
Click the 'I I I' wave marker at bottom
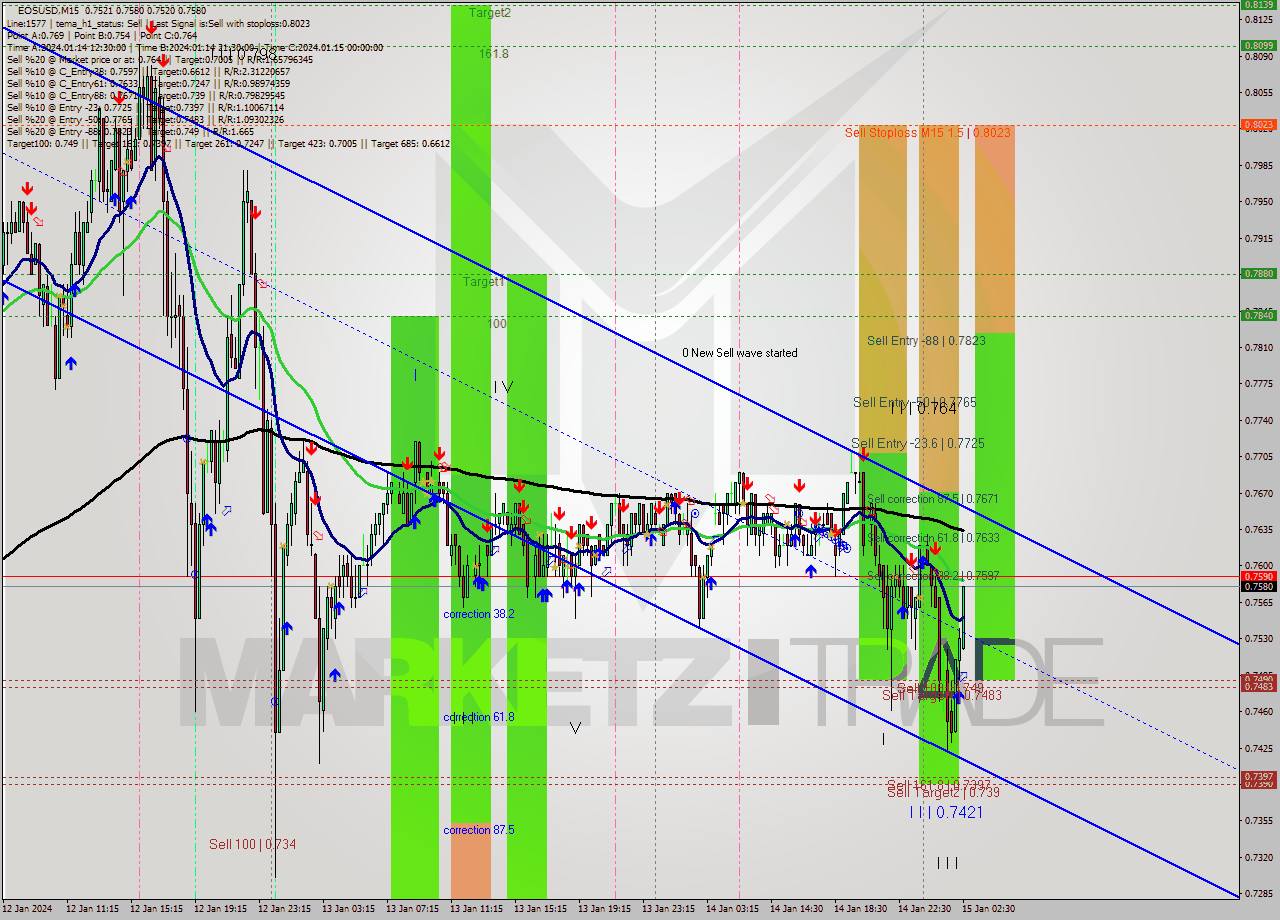(x=947, y=862)
